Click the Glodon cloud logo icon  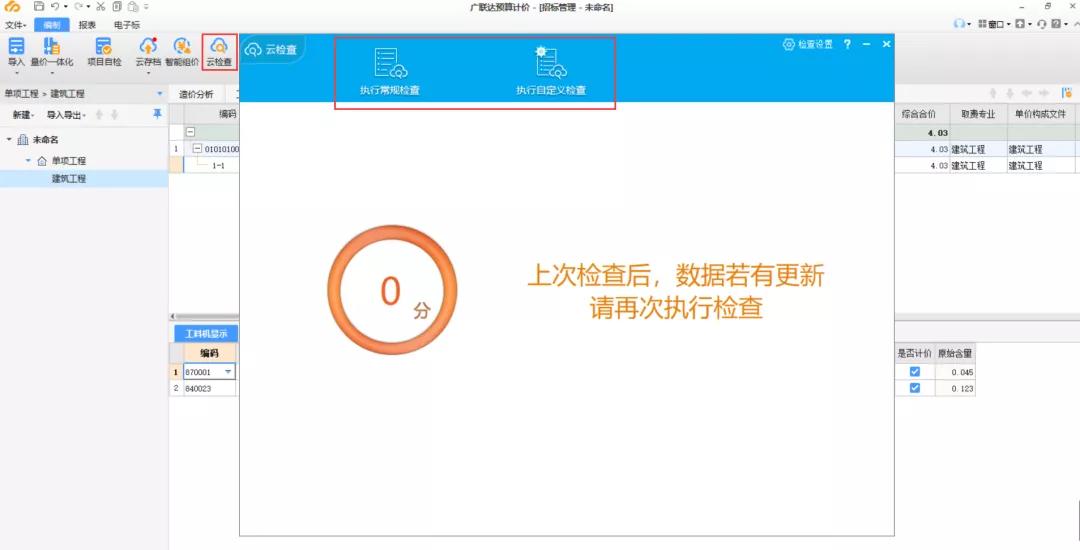13,7
